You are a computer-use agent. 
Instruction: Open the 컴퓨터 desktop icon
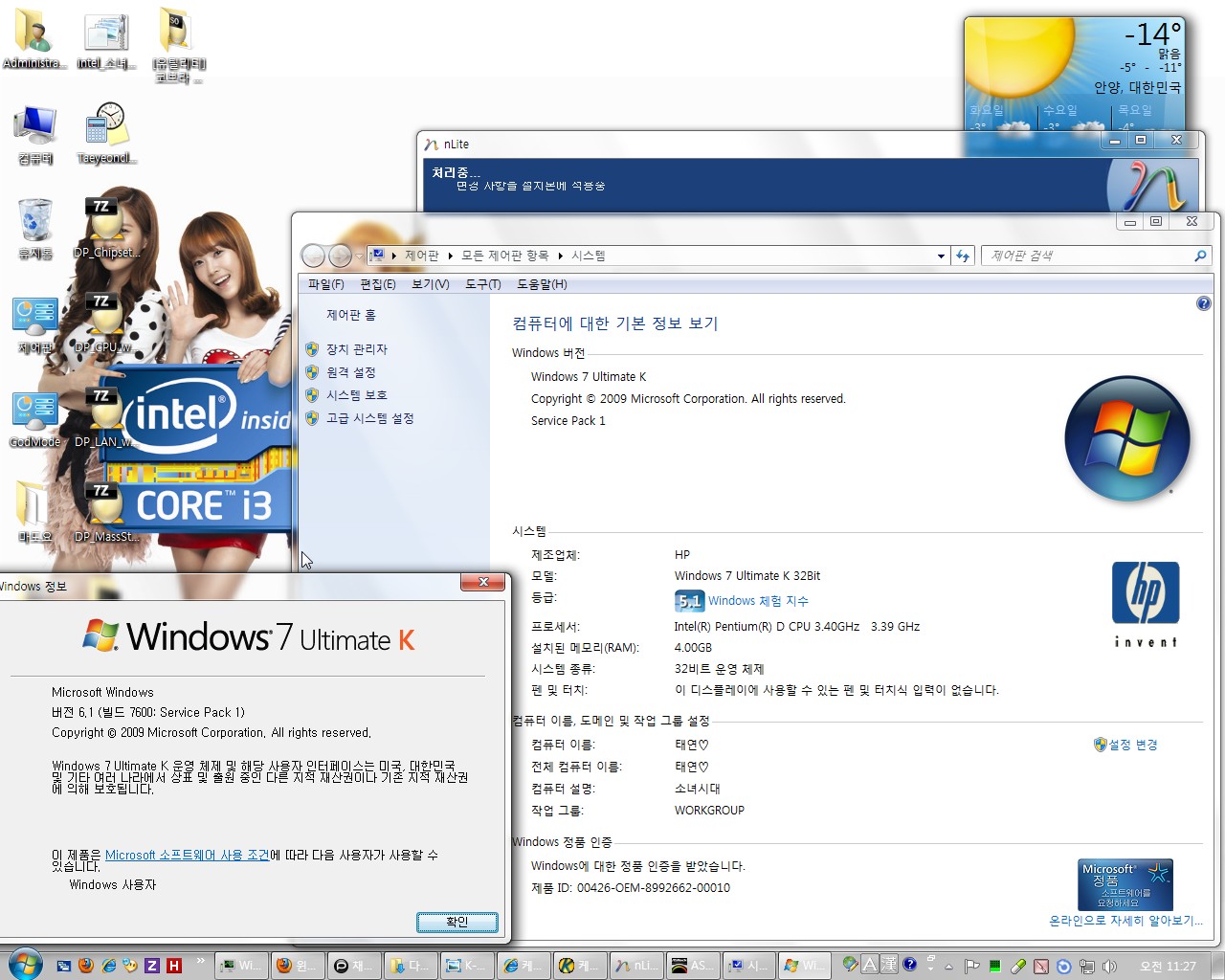(x=35, y=134)
